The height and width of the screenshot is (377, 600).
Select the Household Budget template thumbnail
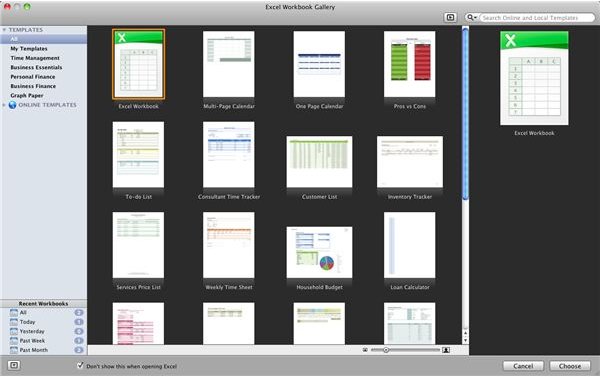[x=320, y=252]
